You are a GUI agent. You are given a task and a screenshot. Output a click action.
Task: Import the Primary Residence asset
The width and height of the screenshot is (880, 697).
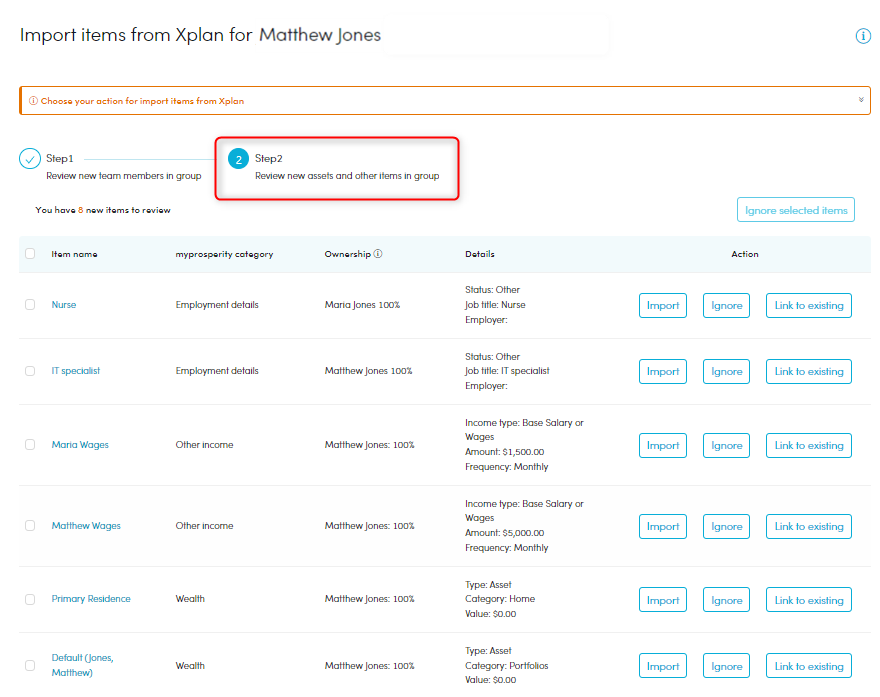tap(662, 600)
